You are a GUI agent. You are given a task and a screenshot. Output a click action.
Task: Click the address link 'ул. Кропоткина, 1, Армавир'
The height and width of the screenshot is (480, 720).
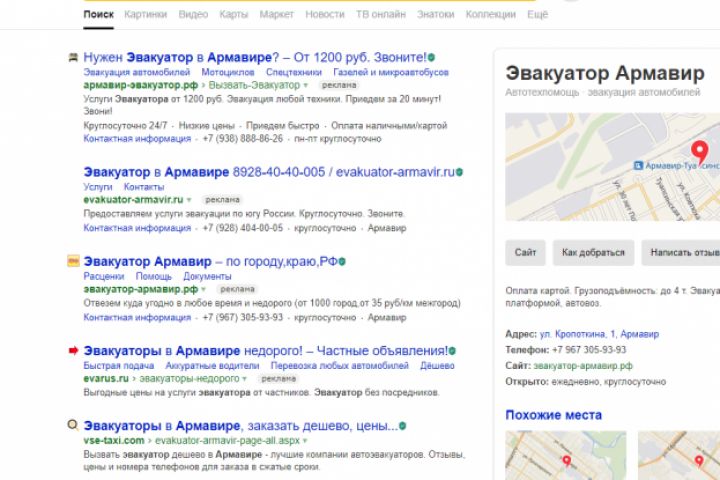pyautogui.click(x=599, y=334)
